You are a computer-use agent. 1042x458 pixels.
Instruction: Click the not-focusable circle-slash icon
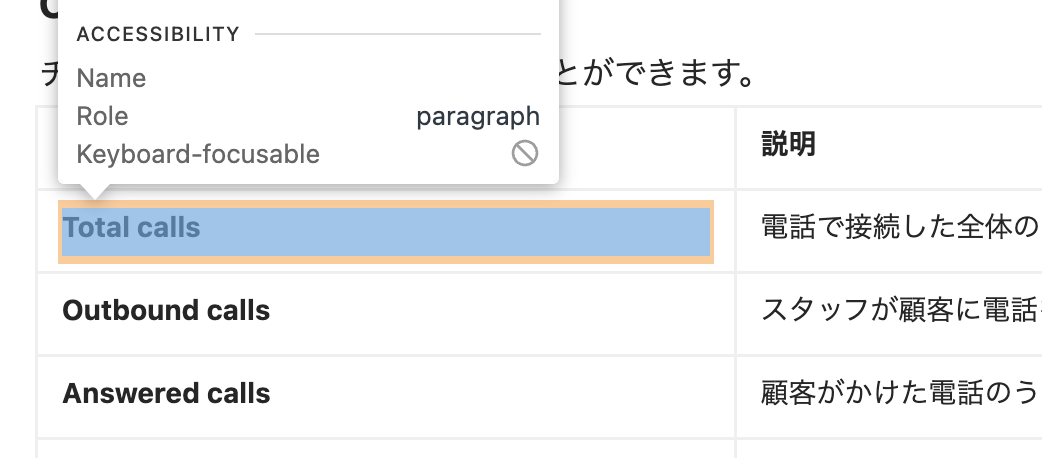pos(525,154)
